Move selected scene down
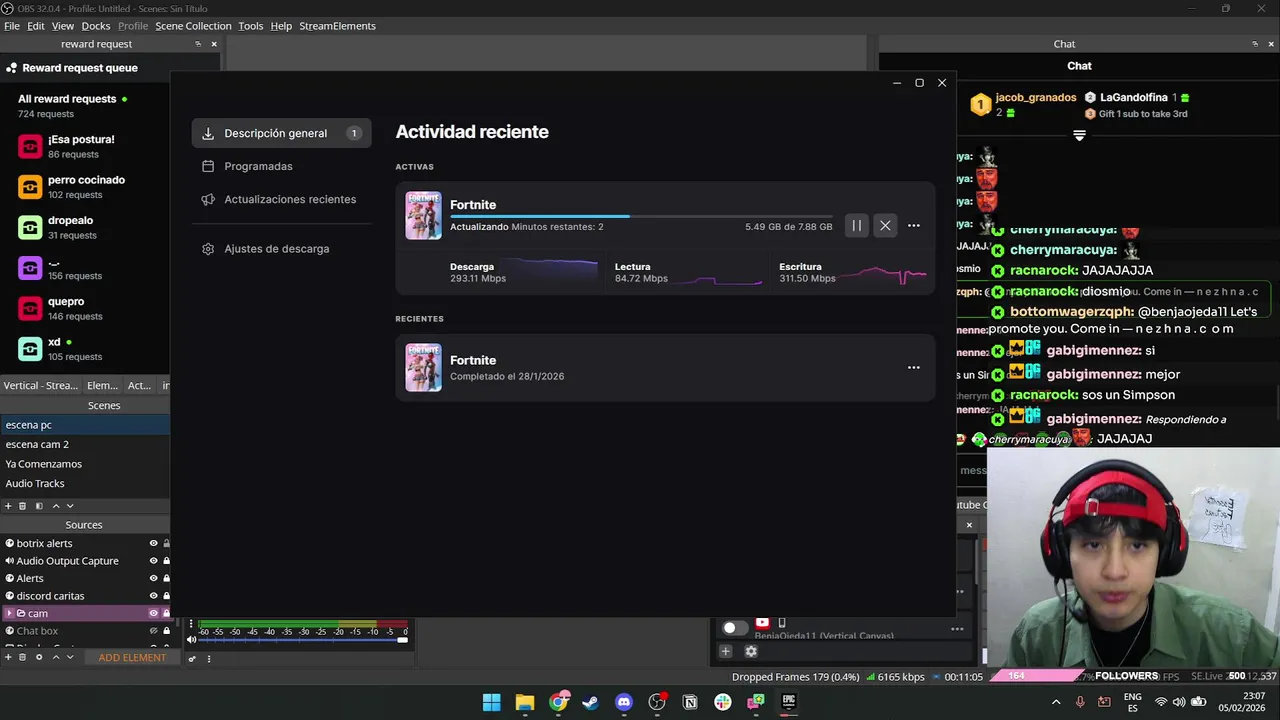The image size is (1280, 720). point(70,506)
